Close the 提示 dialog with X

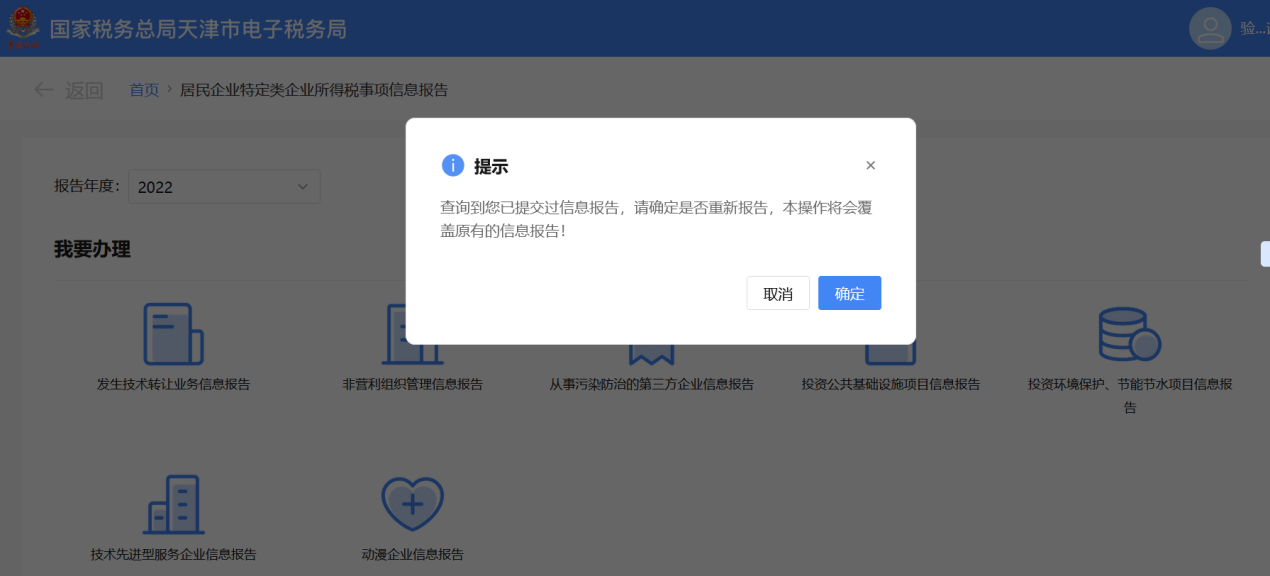[x=870, y=166]
